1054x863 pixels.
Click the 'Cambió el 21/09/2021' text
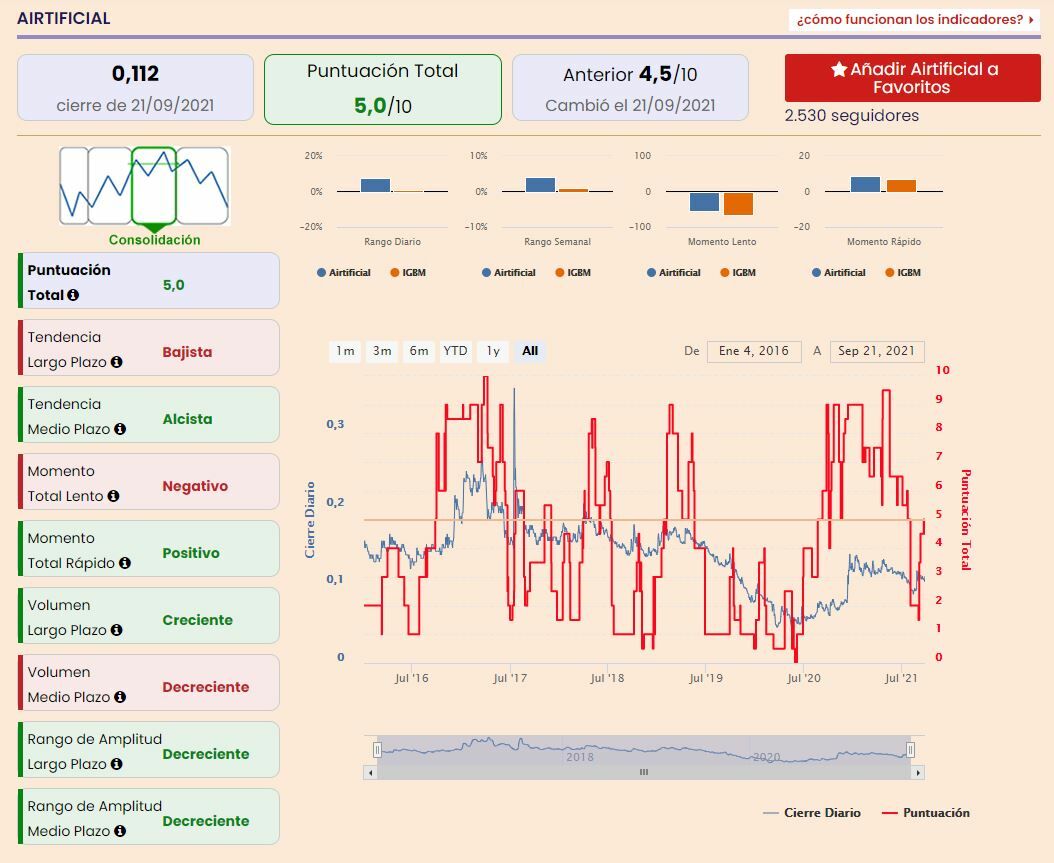click(631, 106)
